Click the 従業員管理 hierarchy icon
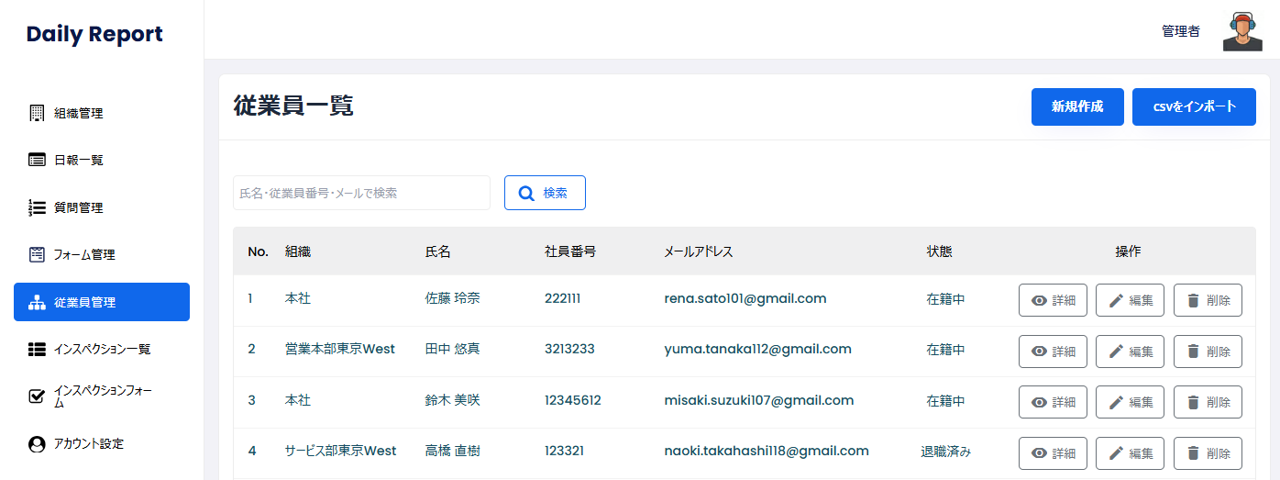This screenshot has height=480, width=1280. point(37,302)
